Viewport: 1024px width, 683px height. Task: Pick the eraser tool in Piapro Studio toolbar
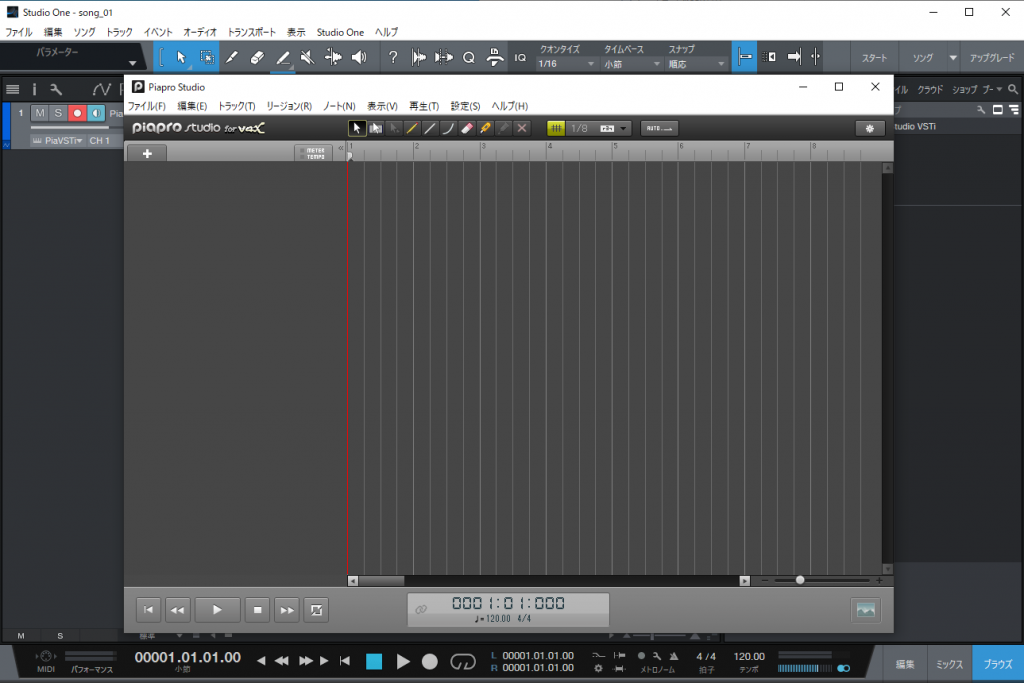[467, 128]
